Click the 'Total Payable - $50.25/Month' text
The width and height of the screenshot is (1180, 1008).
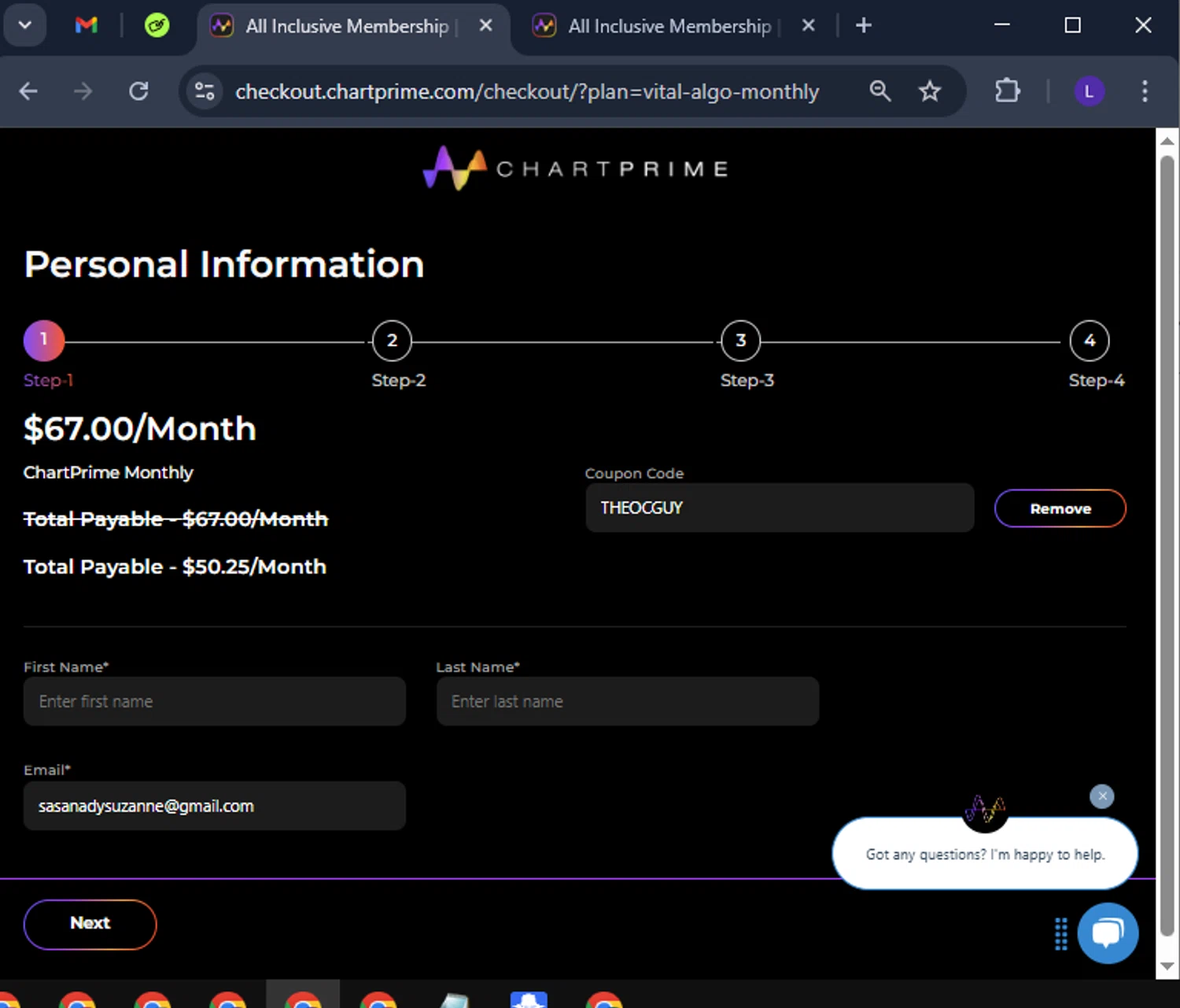tap(175, 567)
